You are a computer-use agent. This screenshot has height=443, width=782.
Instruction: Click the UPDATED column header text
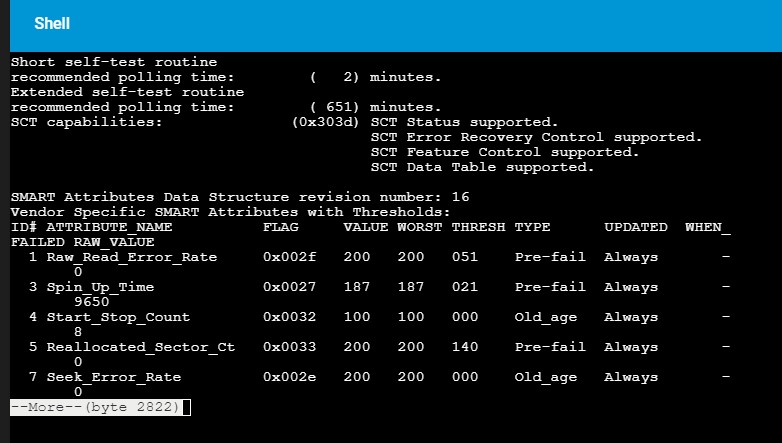click(636, 227)
